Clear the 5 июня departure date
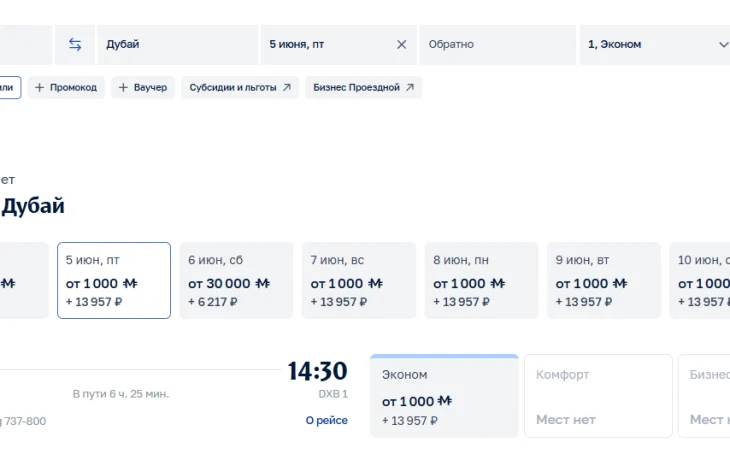730x460 pixels. tap(401, 45)
